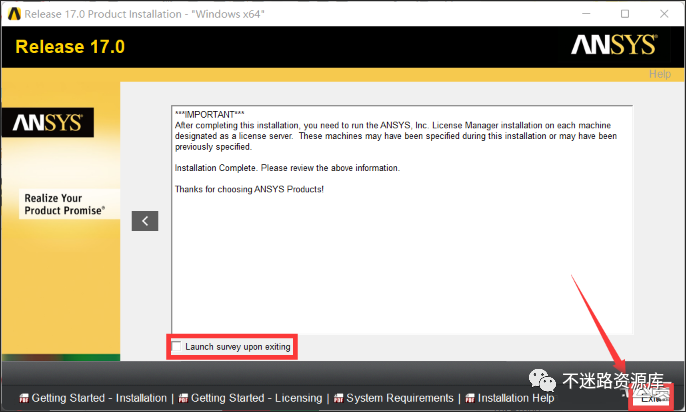Image resolution: width=686 pixels, height=412 pixels.
Task: Minimize the installer window
Action: [586, 14]
